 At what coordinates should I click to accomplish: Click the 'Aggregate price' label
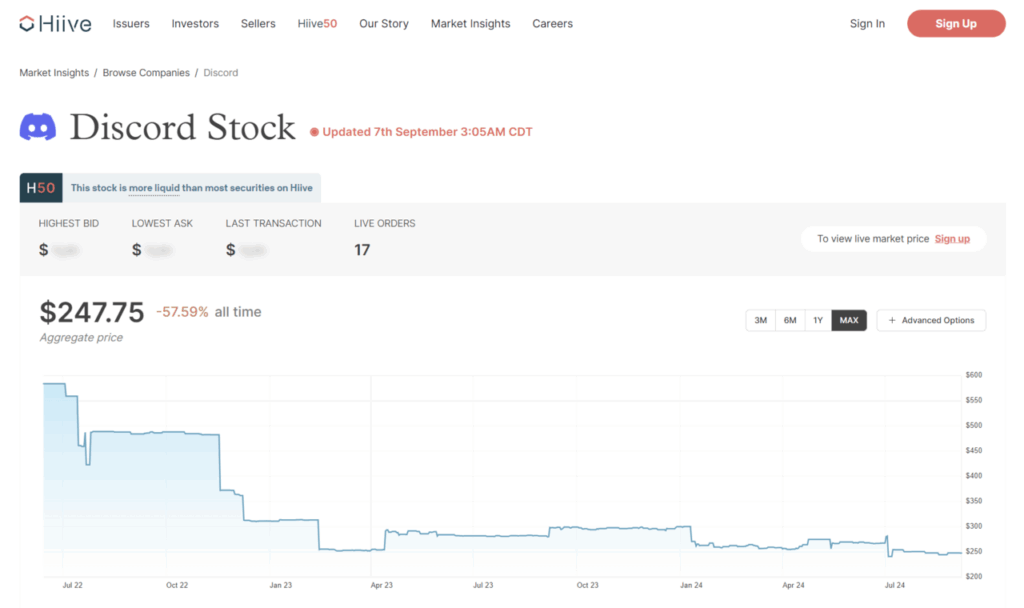(81, 338)
